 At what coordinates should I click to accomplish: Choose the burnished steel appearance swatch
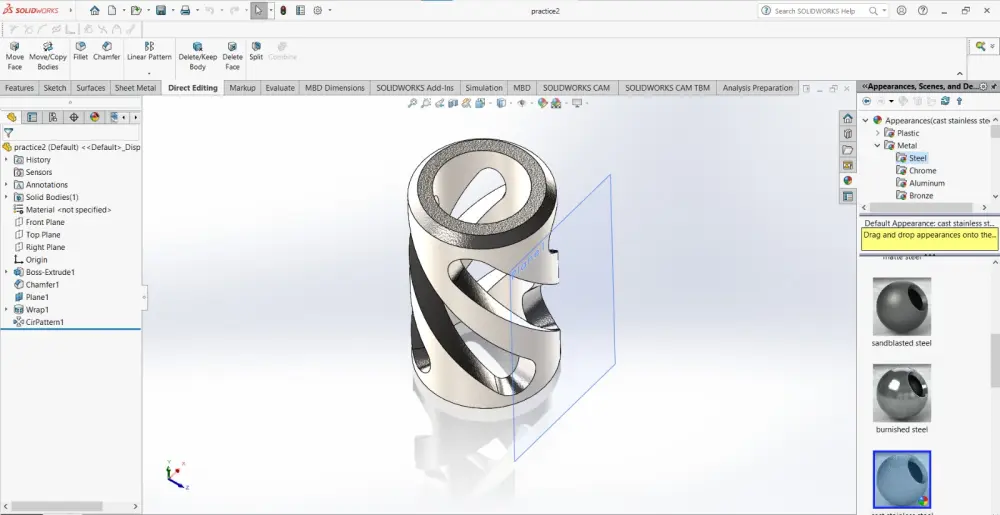click(x=902, y=393)
